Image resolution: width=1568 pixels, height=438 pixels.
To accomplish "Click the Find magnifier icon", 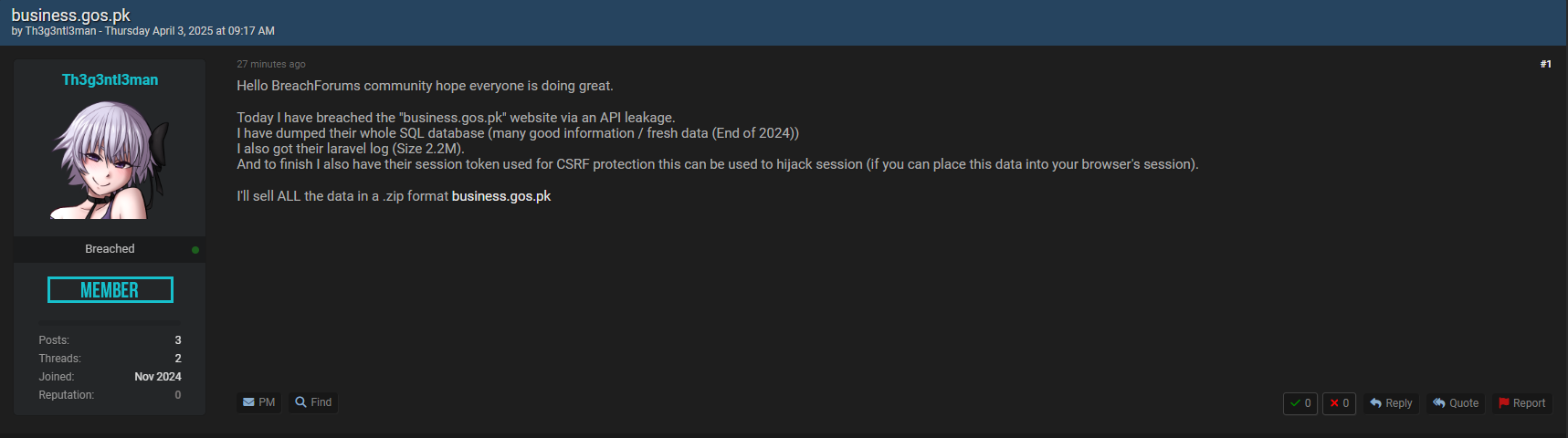I will 300,402.
